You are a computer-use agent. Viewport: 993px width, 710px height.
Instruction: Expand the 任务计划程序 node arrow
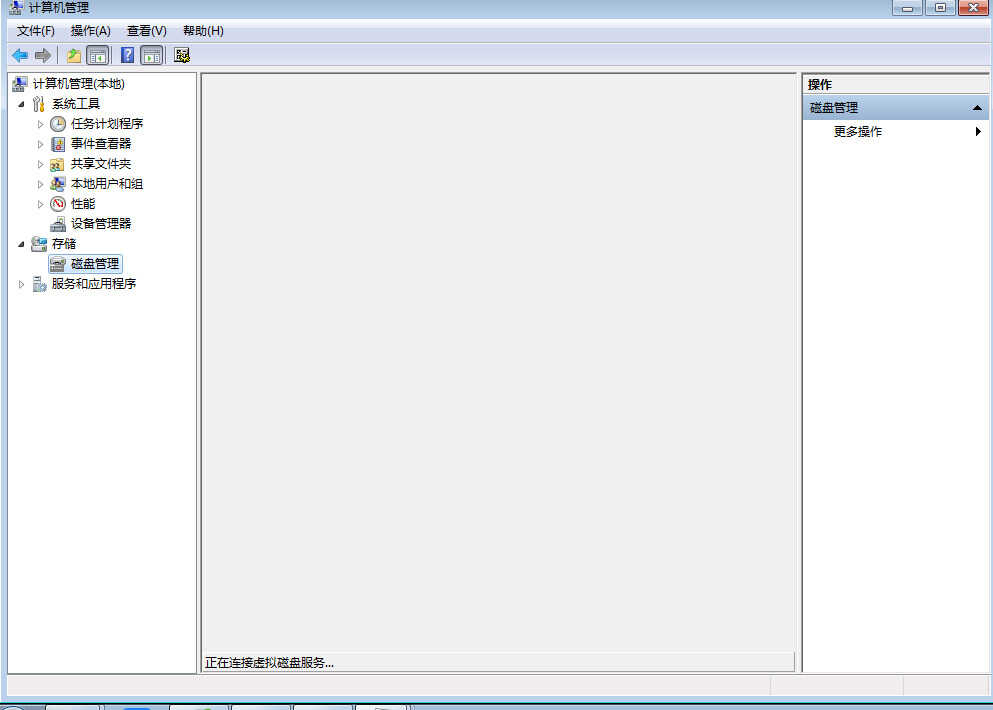(x=40, y=124)
